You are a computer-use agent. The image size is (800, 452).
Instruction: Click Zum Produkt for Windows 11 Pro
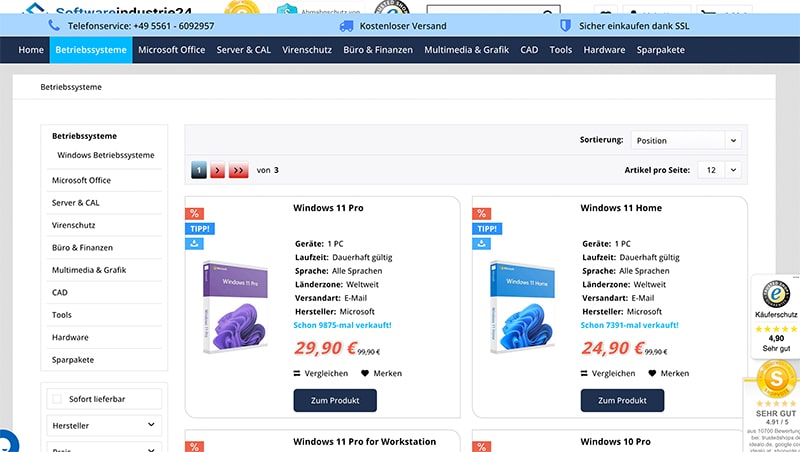(x=335, y=400)
